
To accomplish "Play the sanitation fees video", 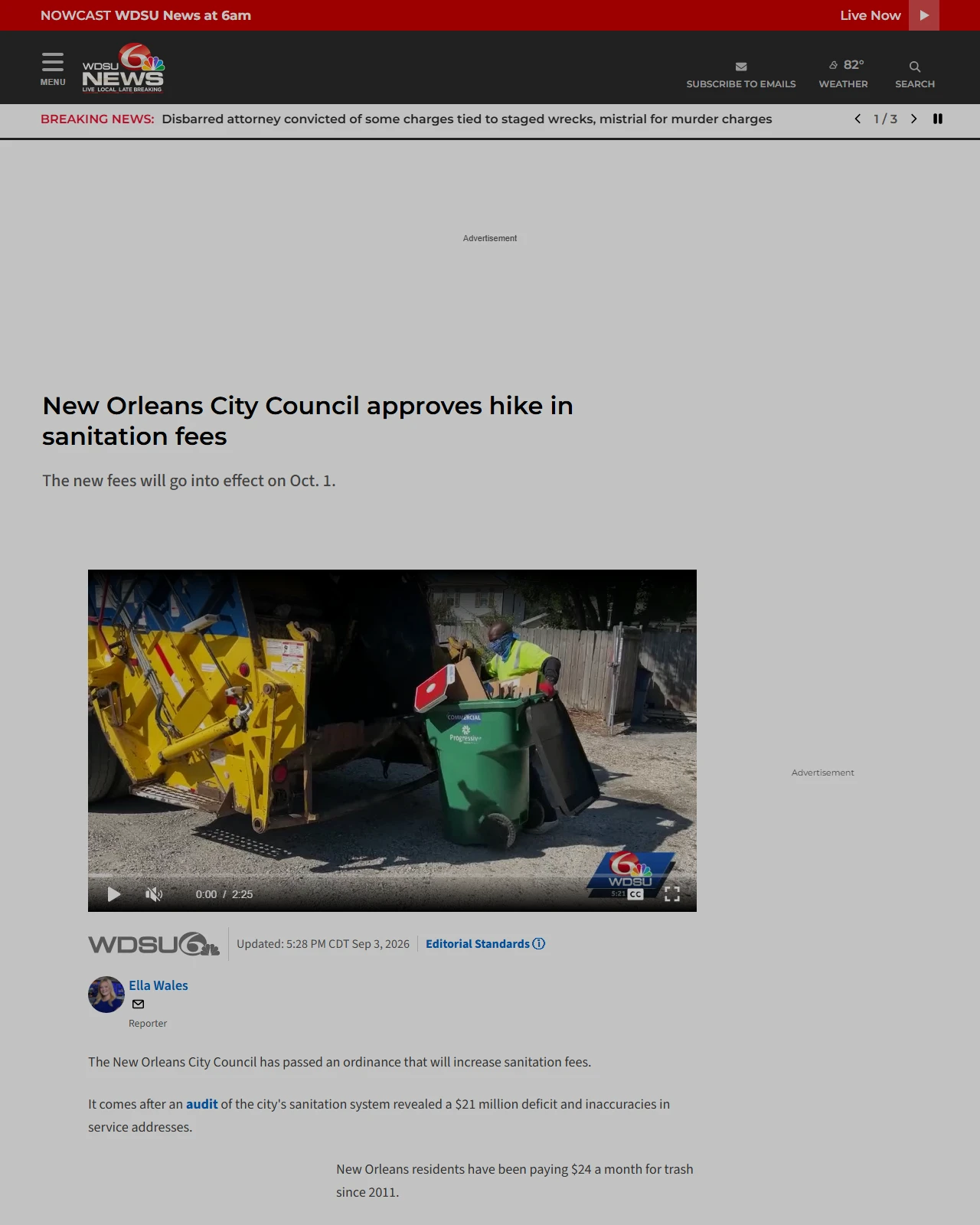I will click(x=114, y=894).
